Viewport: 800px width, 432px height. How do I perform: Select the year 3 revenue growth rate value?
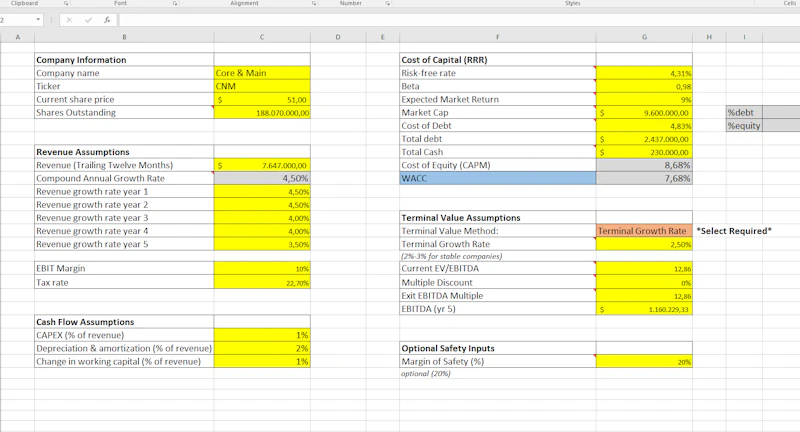pyautogui.click(x=262, y=218)
